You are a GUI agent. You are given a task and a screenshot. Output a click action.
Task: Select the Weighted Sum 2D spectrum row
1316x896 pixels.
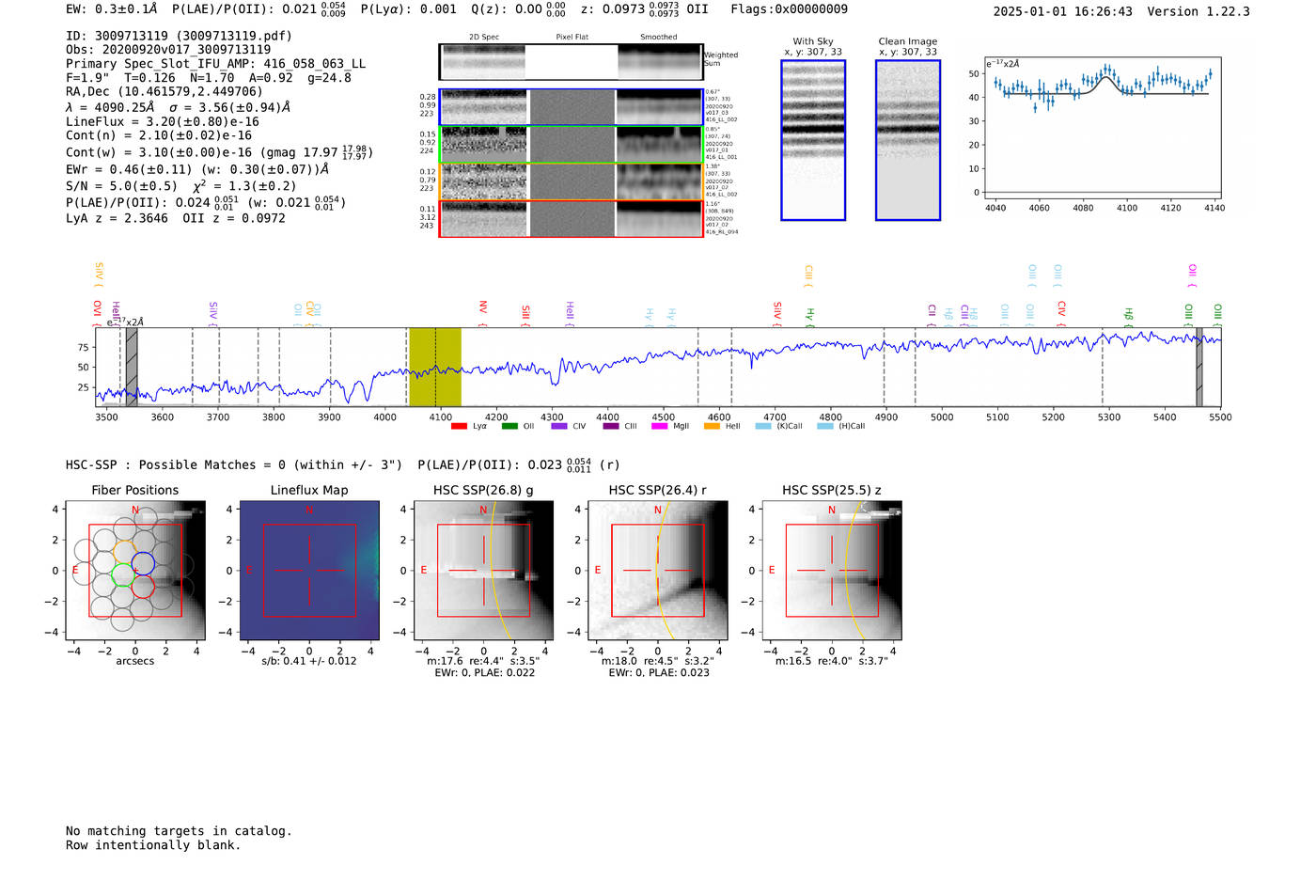[x=572, y=62]
